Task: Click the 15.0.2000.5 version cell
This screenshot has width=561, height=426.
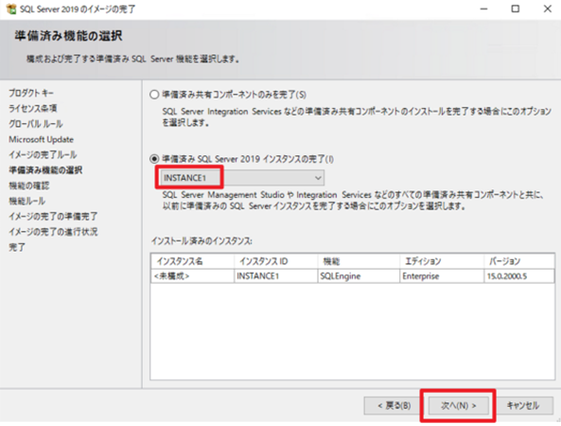Action: (x=519, y=276)
